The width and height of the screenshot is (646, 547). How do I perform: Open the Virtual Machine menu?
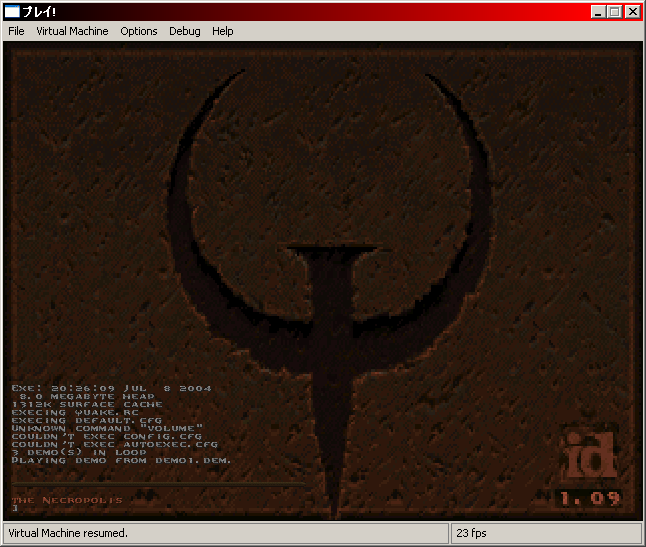72,31
